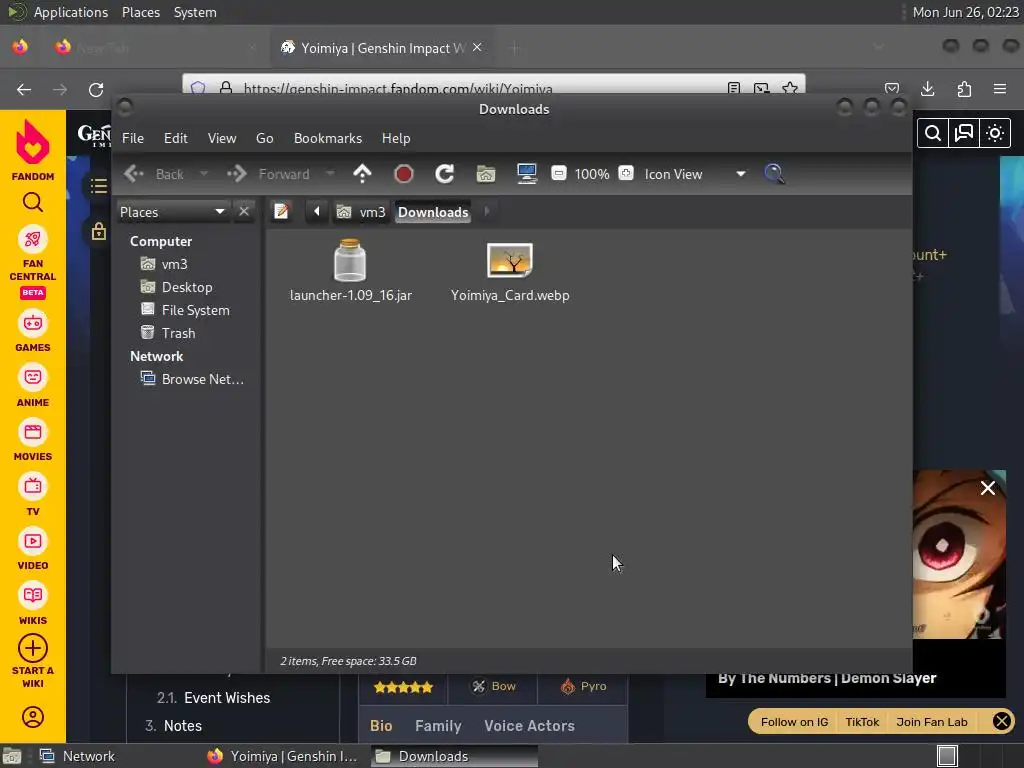
Task: Open Firefox downloads toolbar icon
Action: pyautogui.click(x=927, y=89)
